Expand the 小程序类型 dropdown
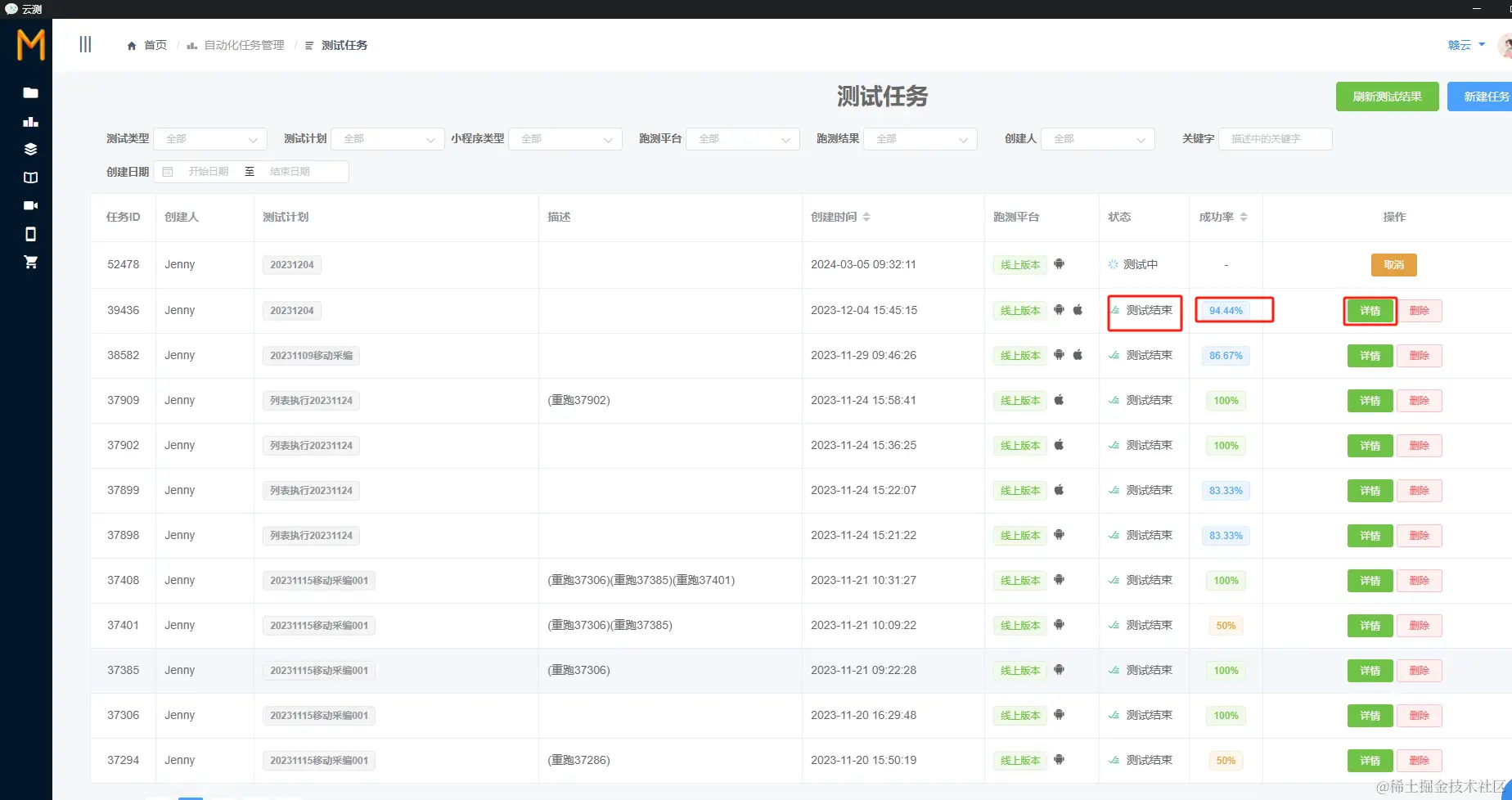Image resolution: width=1512 pixels, height=800 pixels. click(x=565, y=139)
